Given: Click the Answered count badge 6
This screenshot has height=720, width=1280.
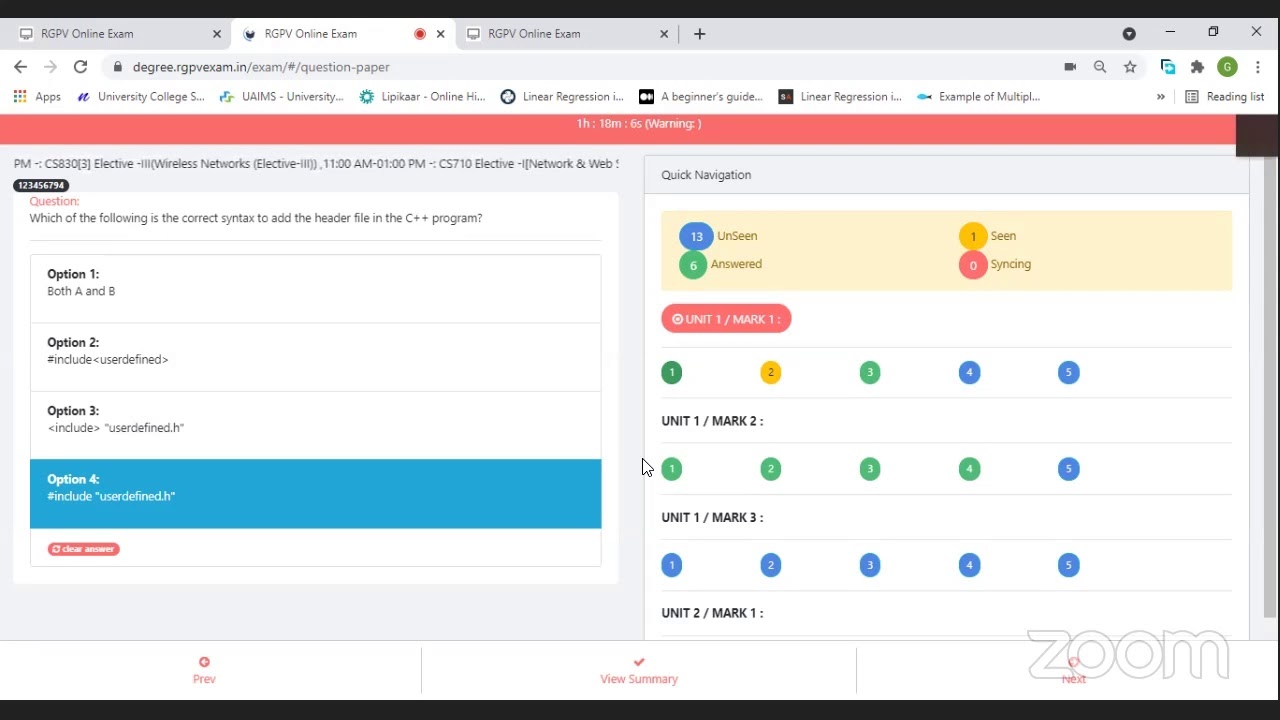Looking at the screenshot, I should pos(693,265).
